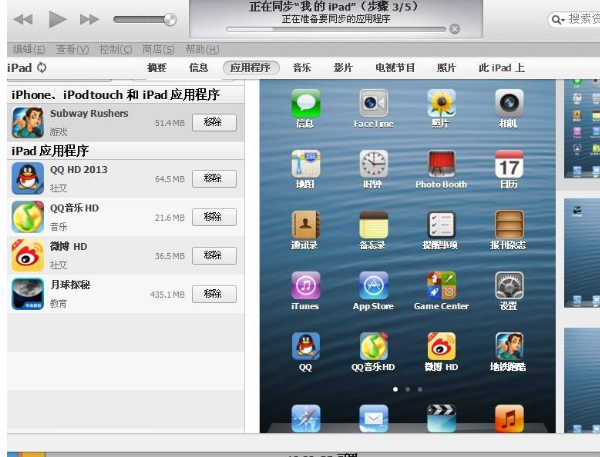Select the middle home screen page thumbnail

582,253
